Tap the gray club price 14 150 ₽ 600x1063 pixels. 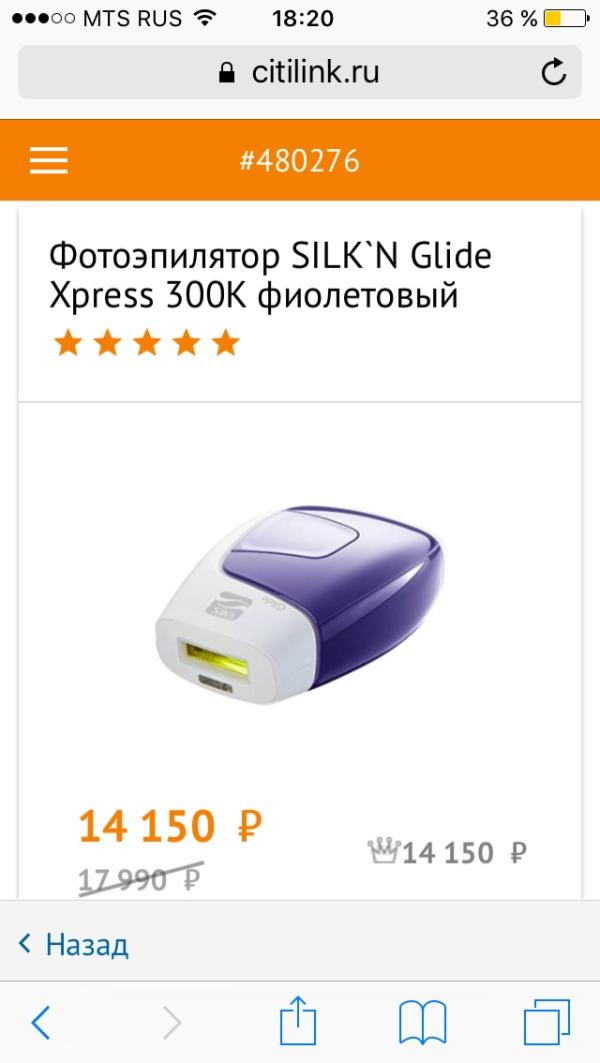(464, 852)
